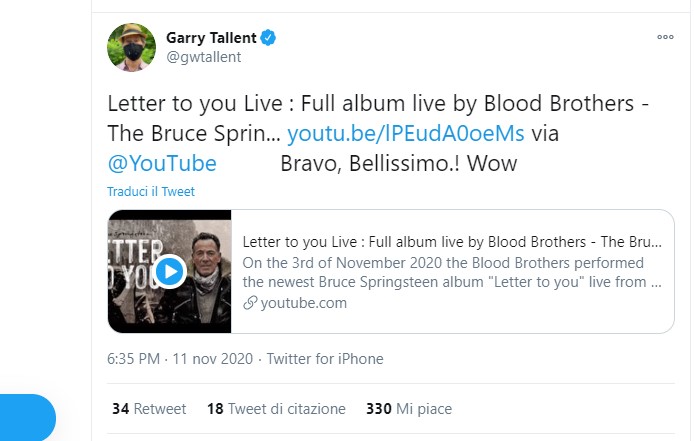Click the chain link icon beside youtube.com
Viewport: 694px width, 441px height.
coord(250,303)
